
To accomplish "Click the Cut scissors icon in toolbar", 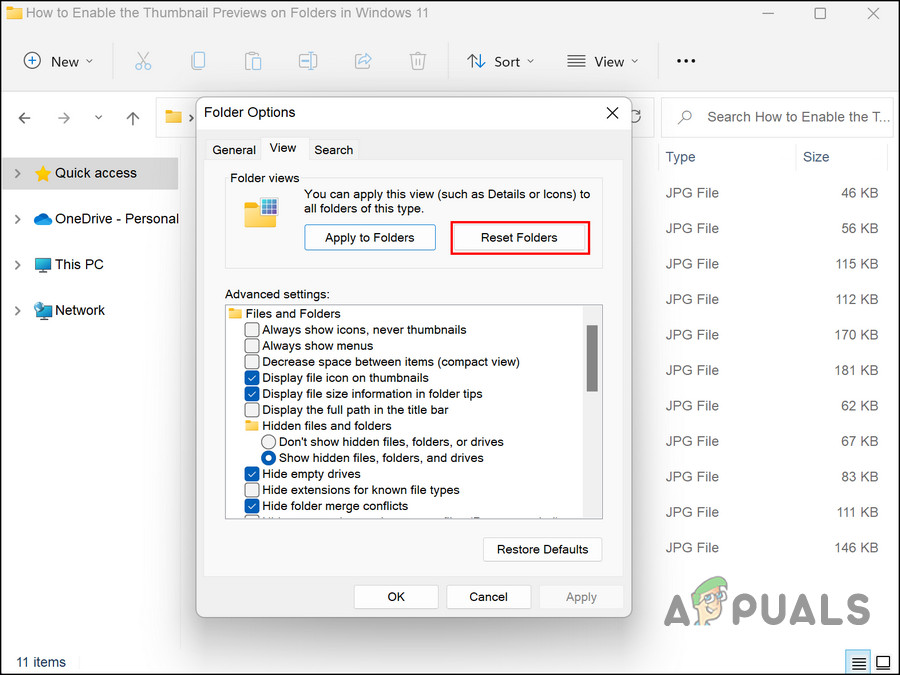I will tap(143, 61).
